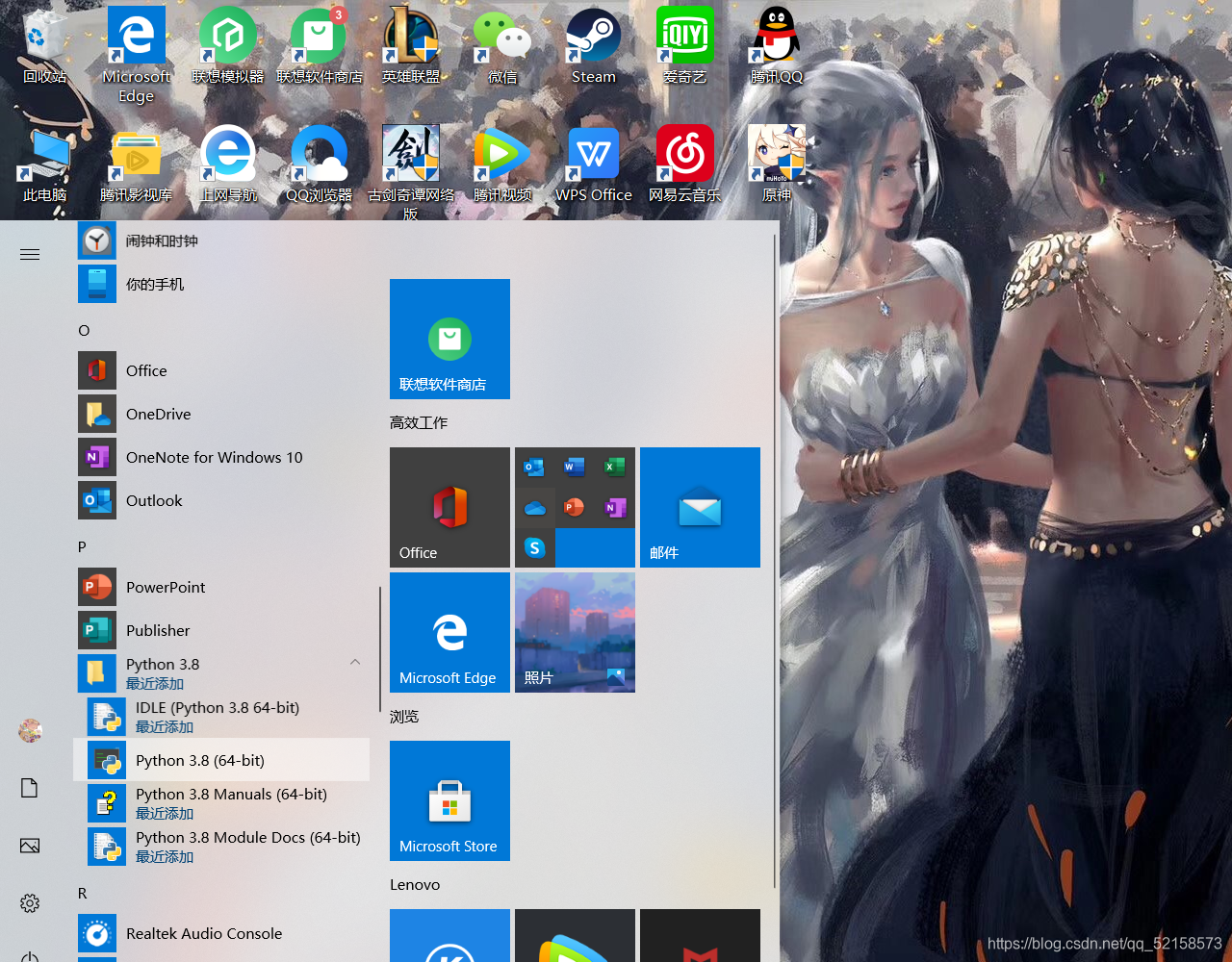1232x962 pixels.
Task: Open Excel in the Office apps tile
Action: 615,468
